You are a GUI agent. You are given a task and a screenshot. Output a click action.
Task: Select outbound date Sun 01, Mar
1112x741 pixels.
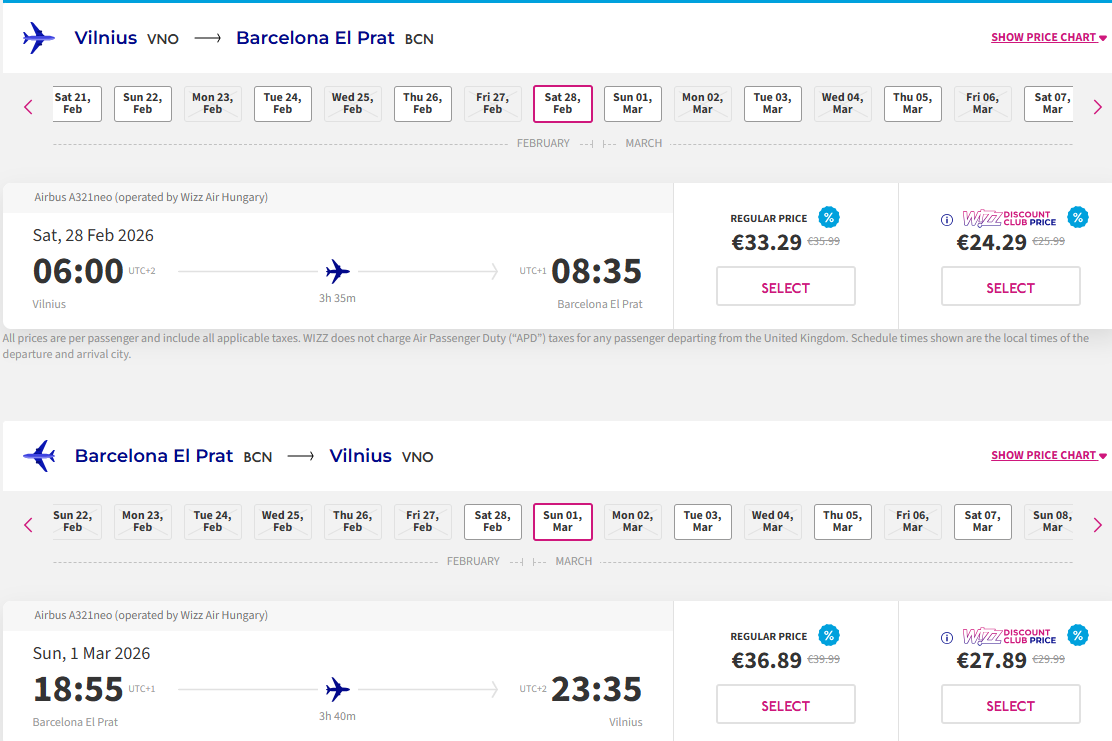pos(632,104)
